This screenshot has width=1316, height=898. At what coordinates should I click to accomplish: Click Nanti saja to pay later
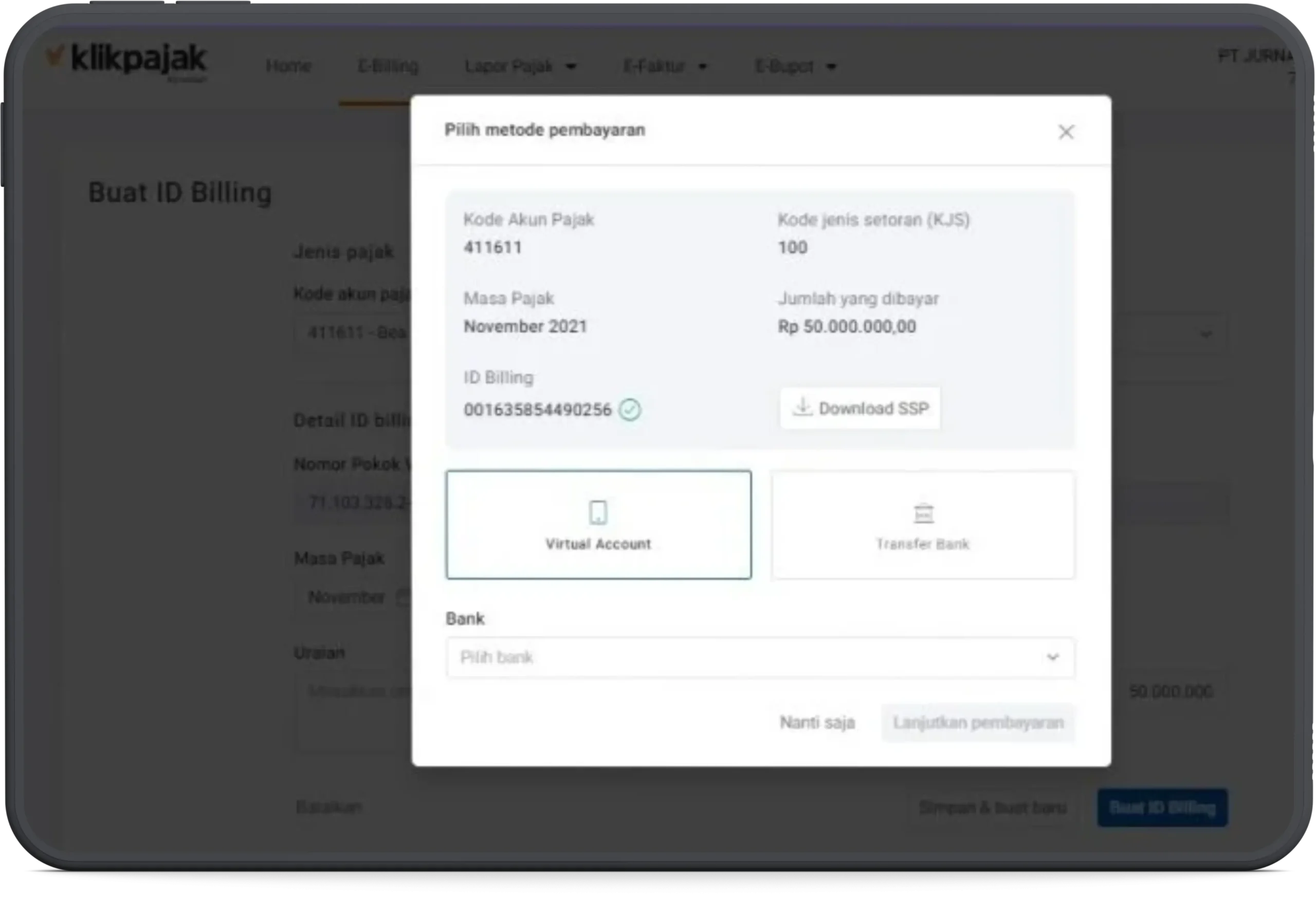click(x=816, y=723)
